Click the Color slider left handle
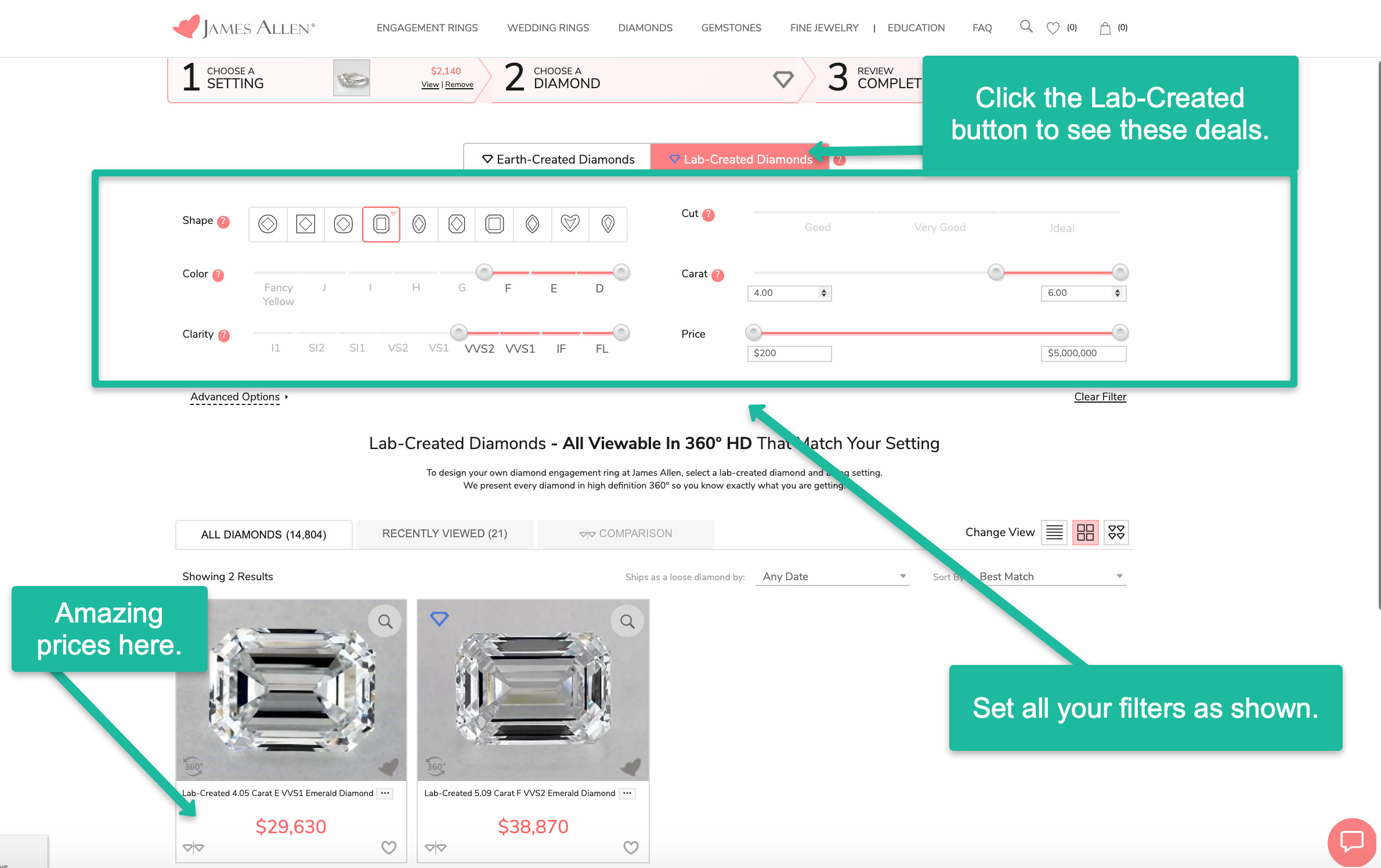Viewport: 1381px width, 868px height. click(x=484, y=272)
